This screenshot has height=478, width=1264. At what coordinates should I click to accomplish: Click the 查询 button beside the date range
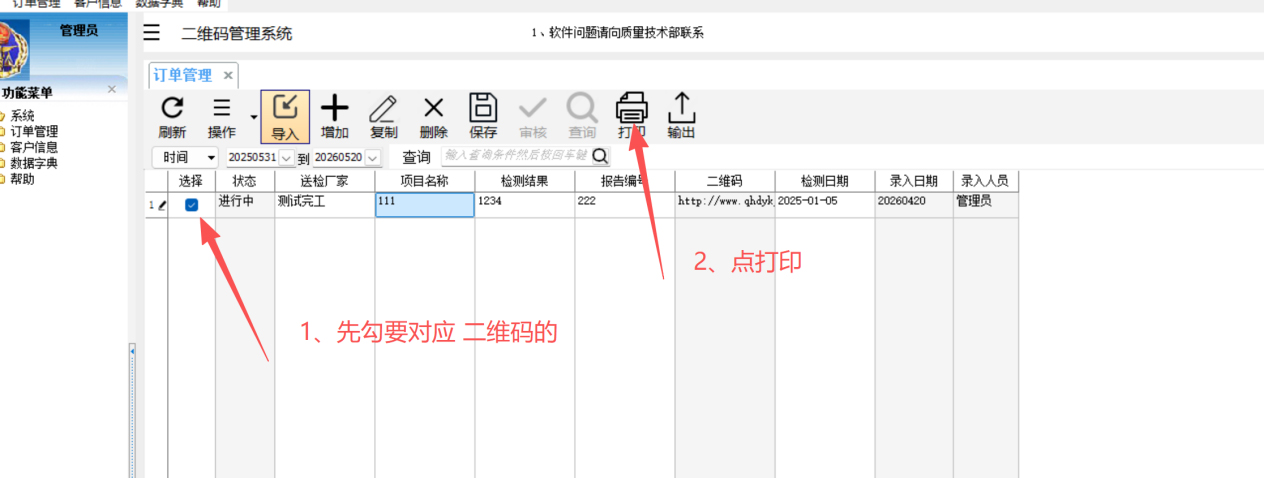(416, 157)
